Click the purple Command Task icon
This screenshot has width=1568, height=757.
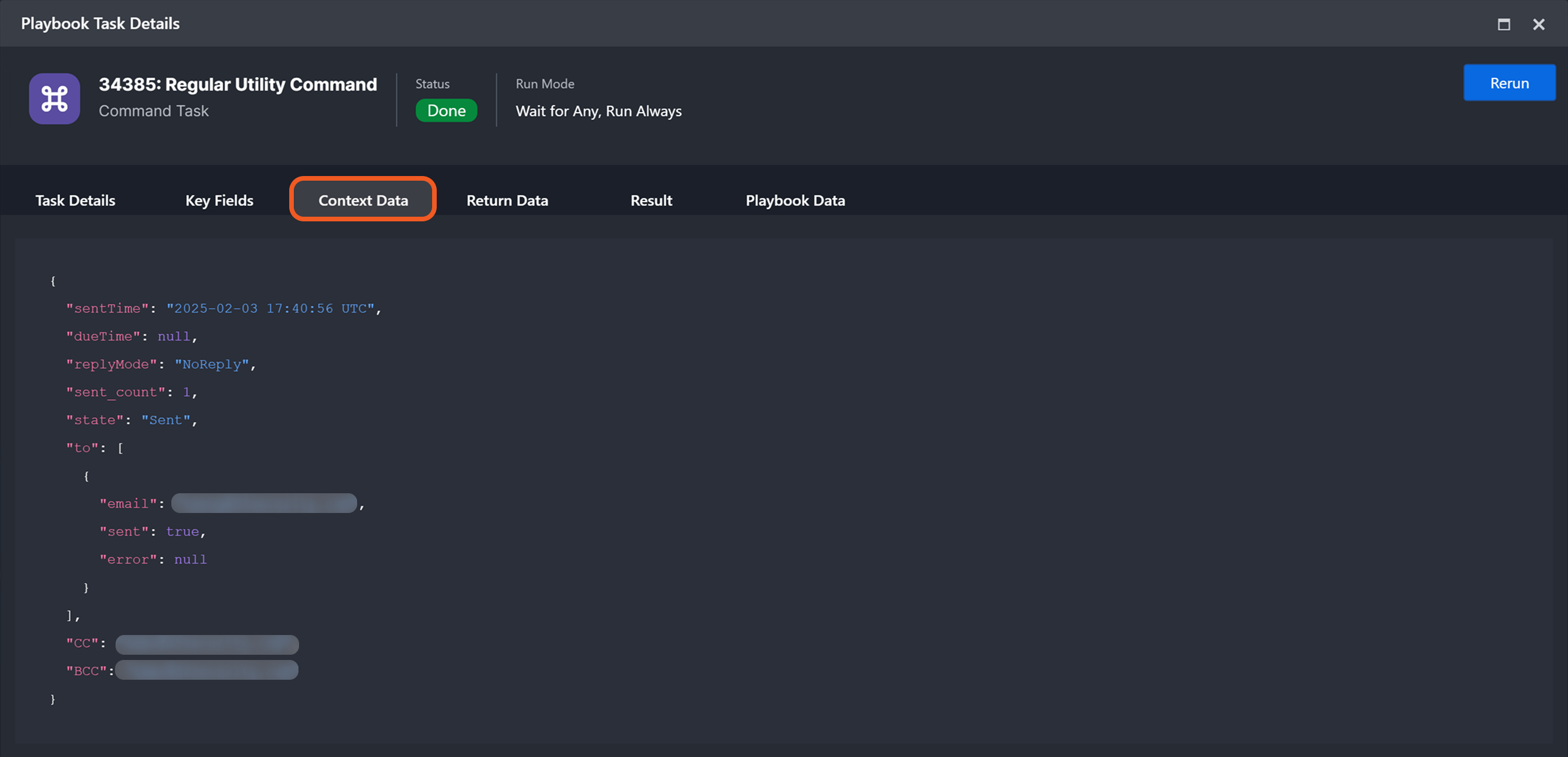54,99
